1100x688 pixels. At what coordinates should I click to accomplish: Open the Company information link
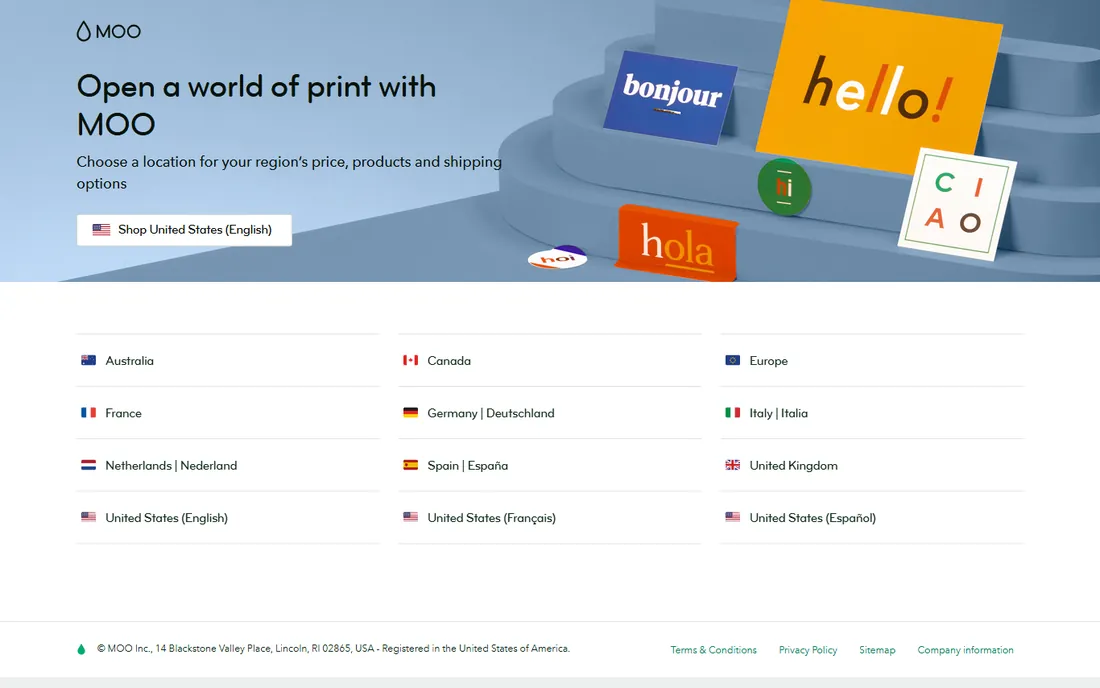pyautogui.click(x=965, y=650)
